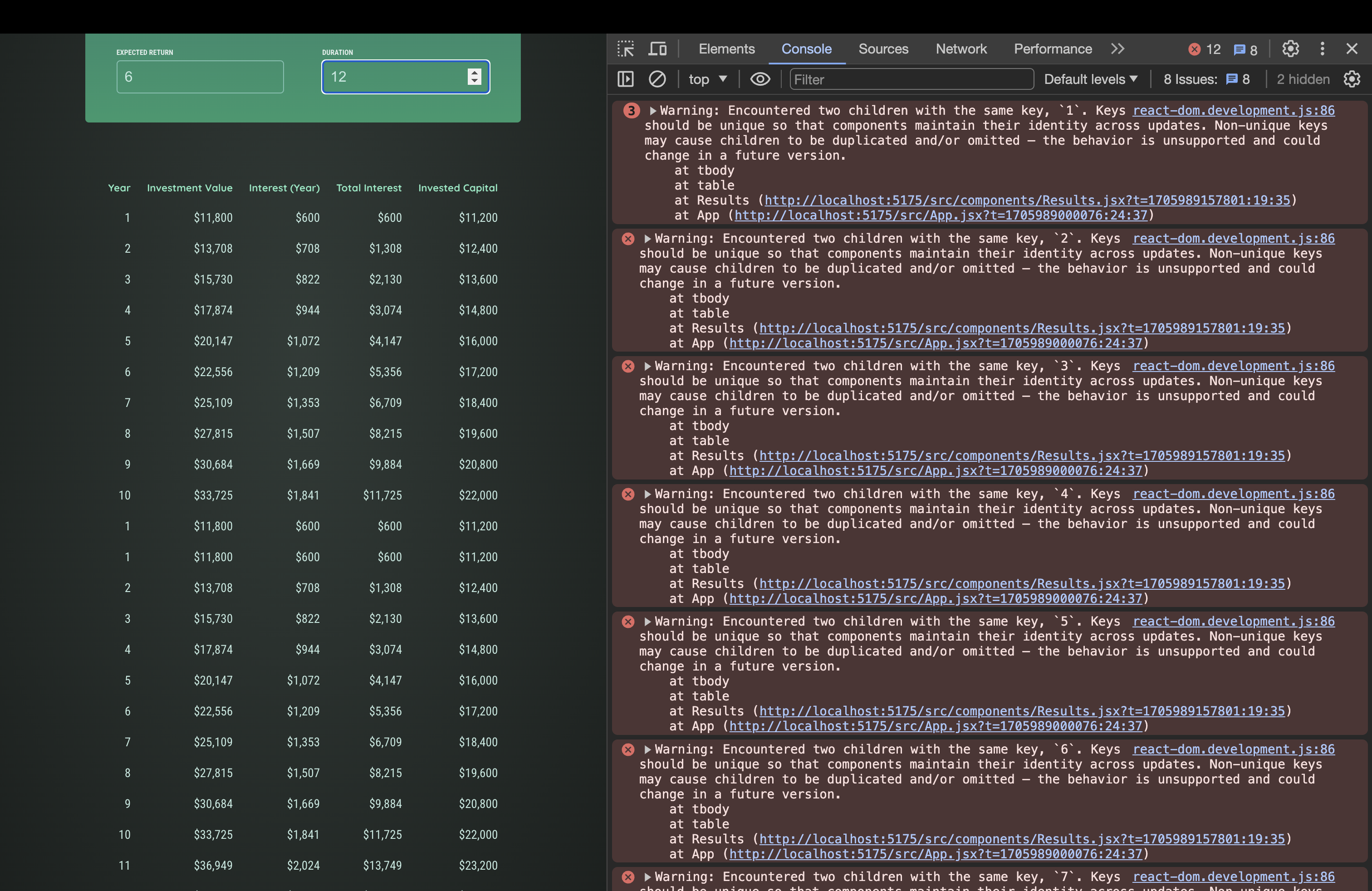
Task: Open the first react-dom.development.js:86 source link
Action: pos(1233,111)
